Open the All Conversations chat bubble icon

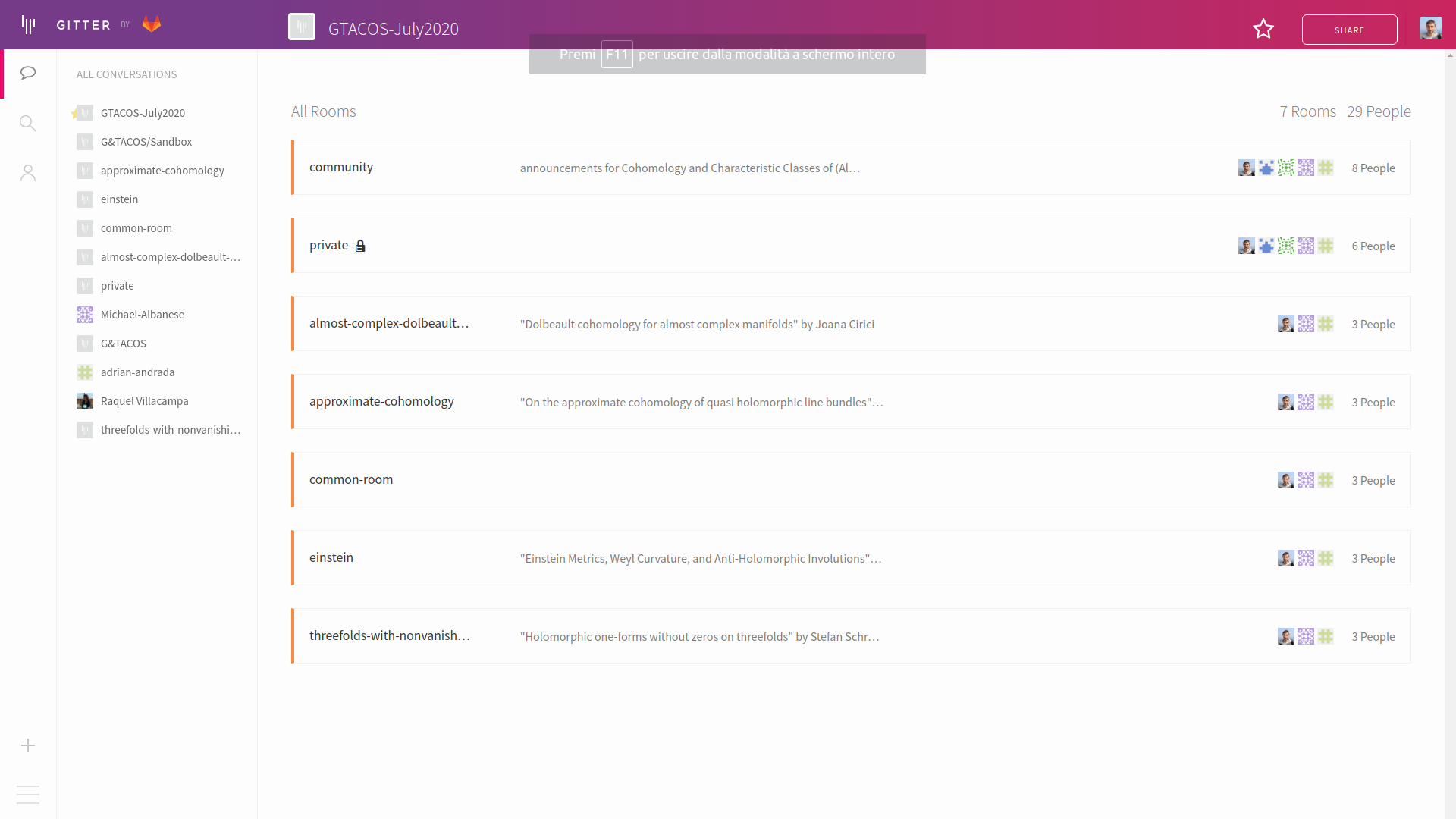click(x=28, y=73)
